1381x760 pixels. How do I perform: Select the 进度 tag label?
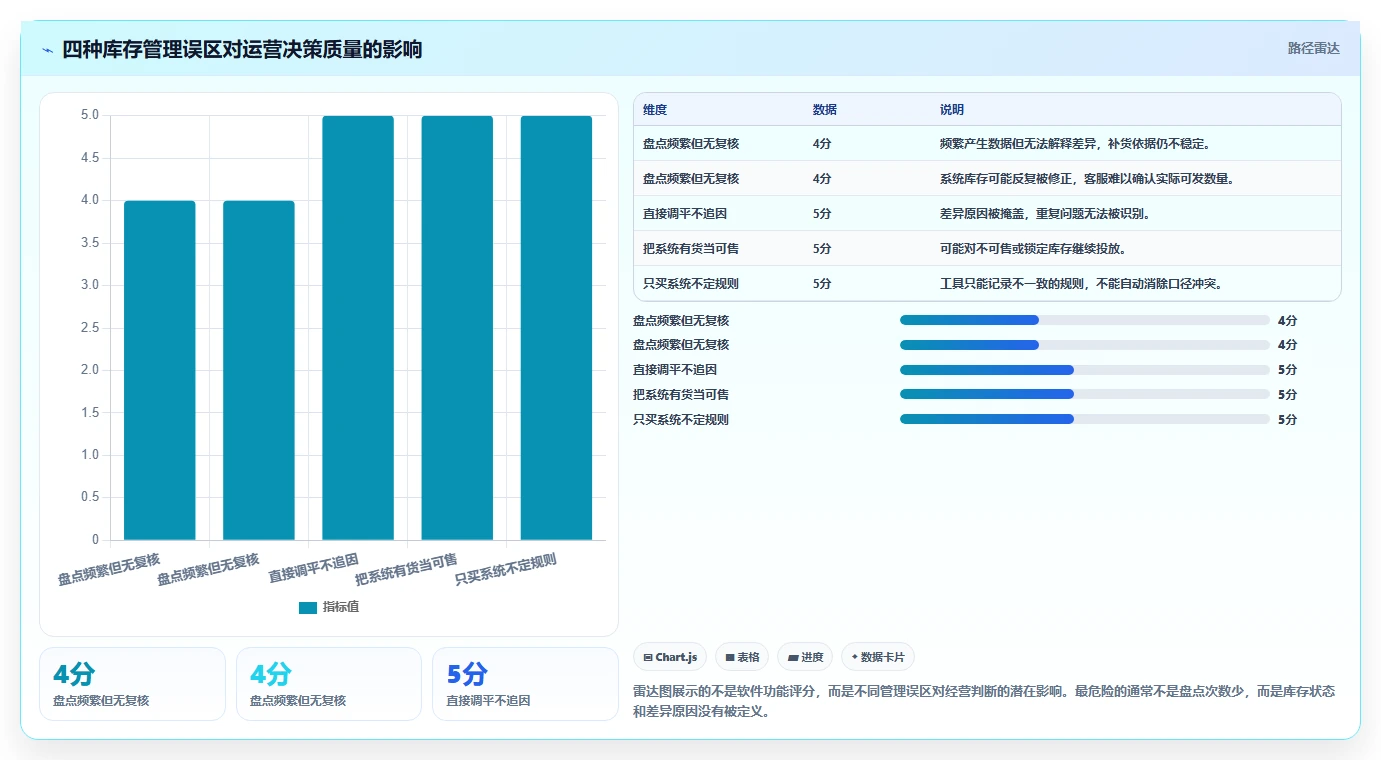(x=812, y=658)
